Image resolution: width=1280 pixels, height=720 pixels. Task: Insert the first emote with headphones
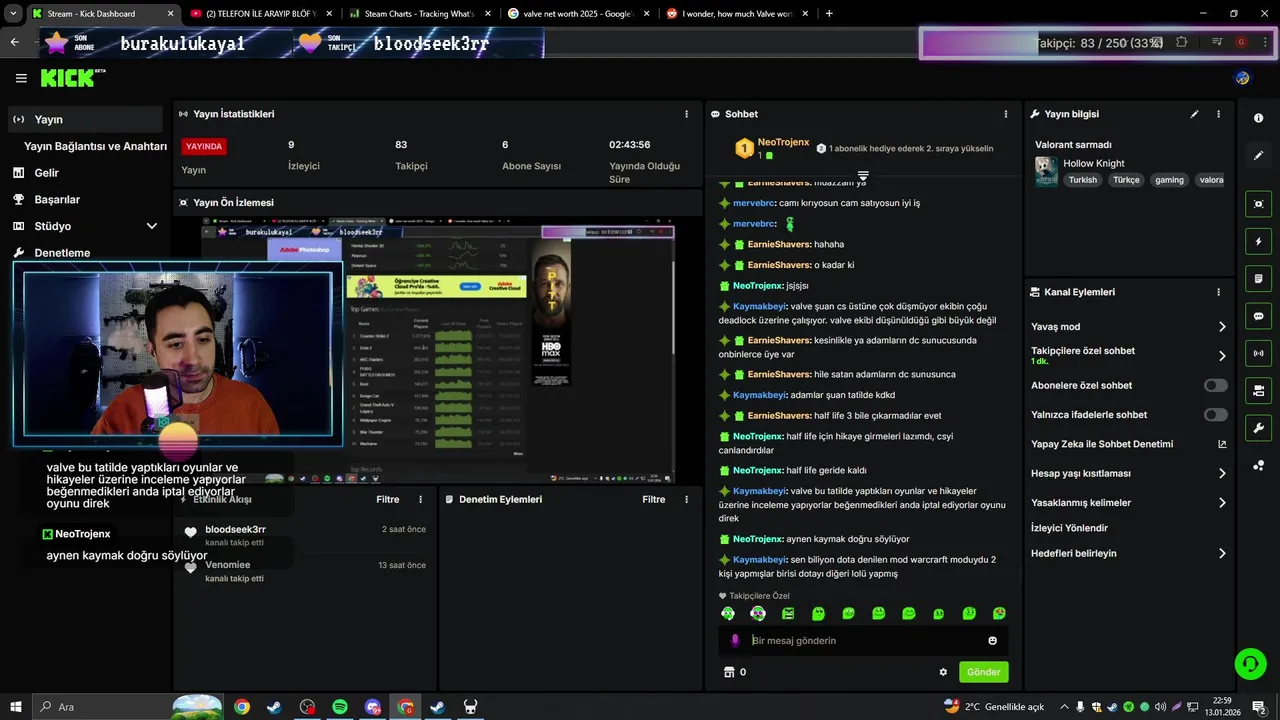point(728,613)
